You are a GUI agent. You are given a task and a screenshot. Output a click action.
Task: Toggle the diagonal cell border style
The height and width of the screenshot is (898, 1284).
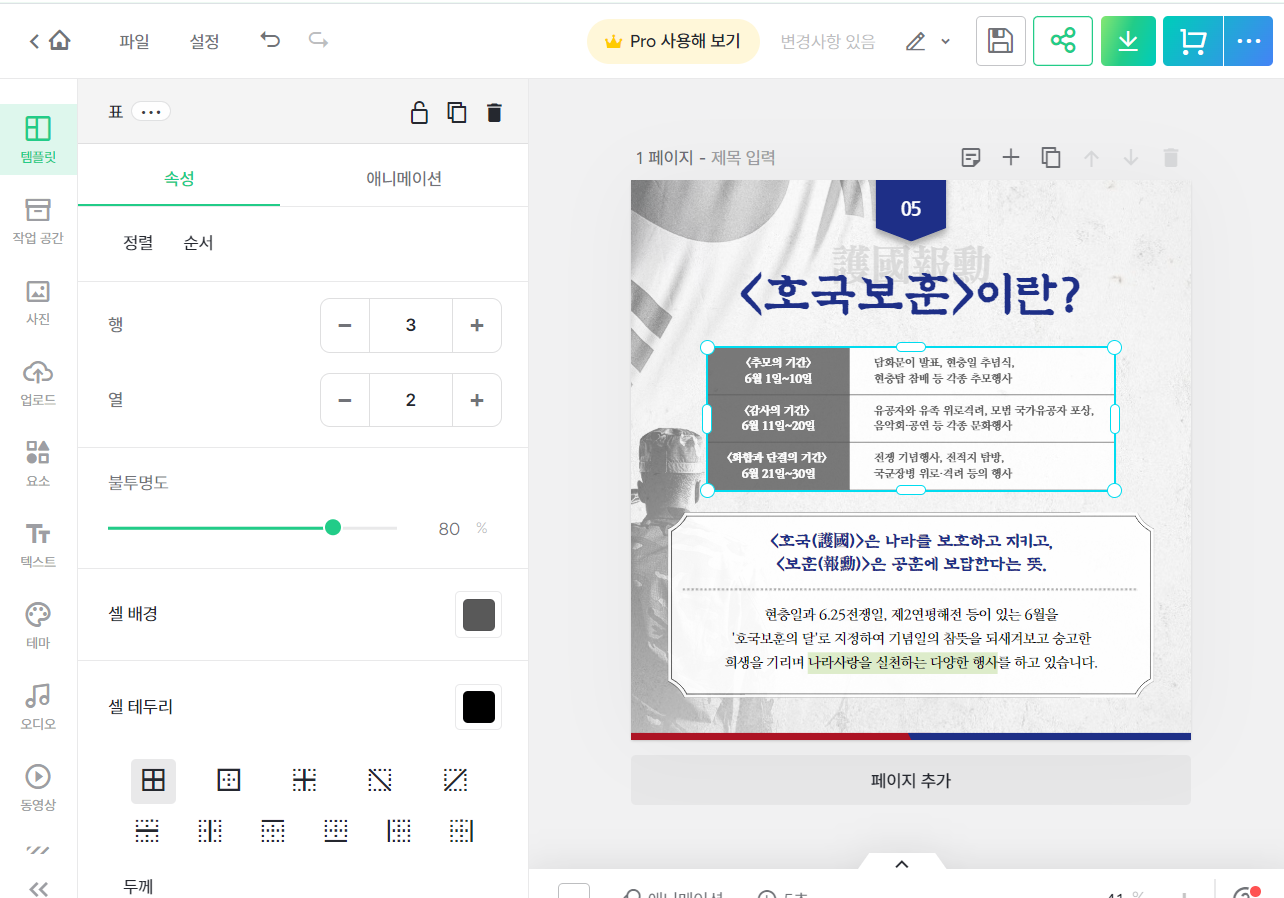pos(380,780)
